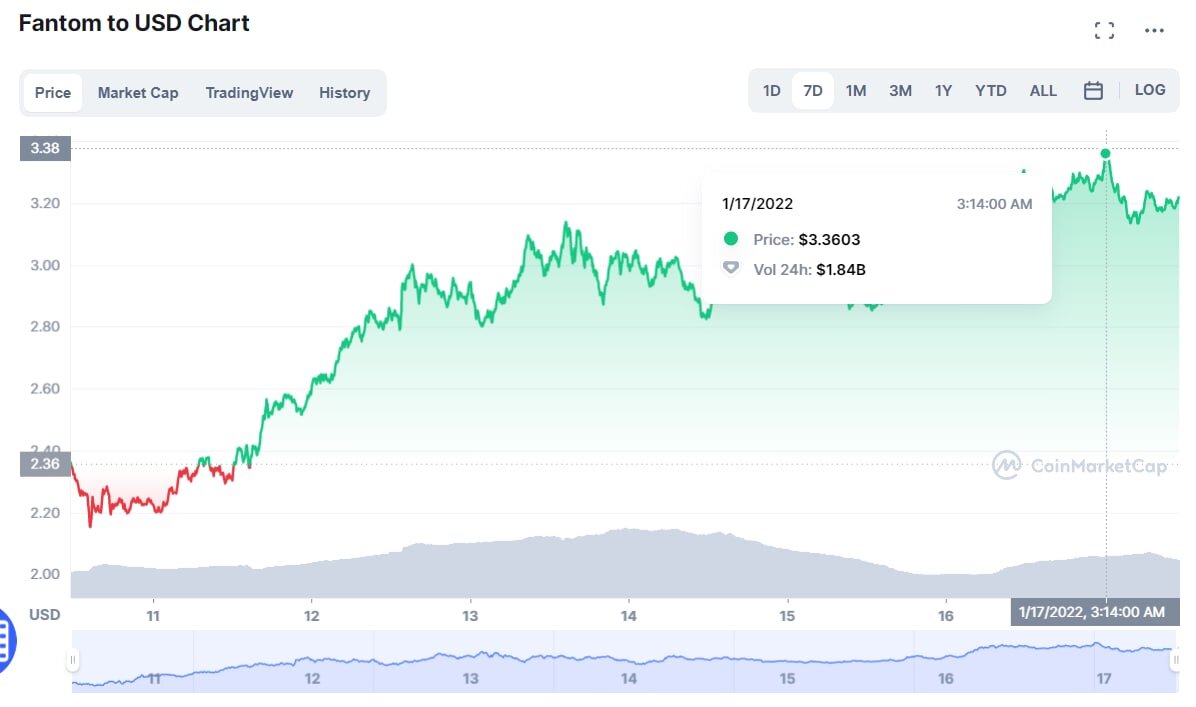Display ALL price history
The width and height of the screenshot is (1196, 707).
pyautogui.click(x=1043, y=91)
